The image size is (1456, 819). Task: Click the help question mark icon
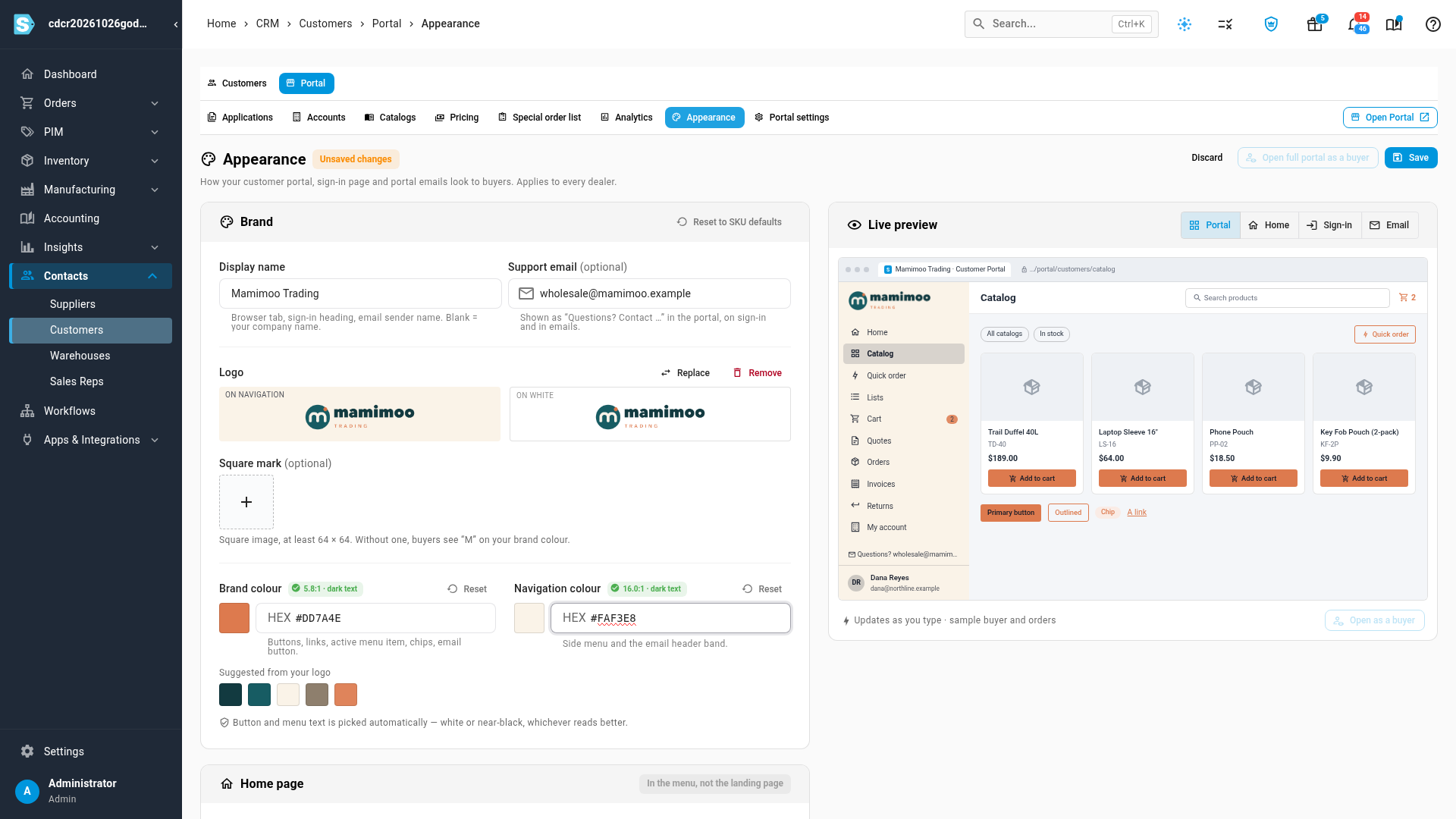point(1432,24)
